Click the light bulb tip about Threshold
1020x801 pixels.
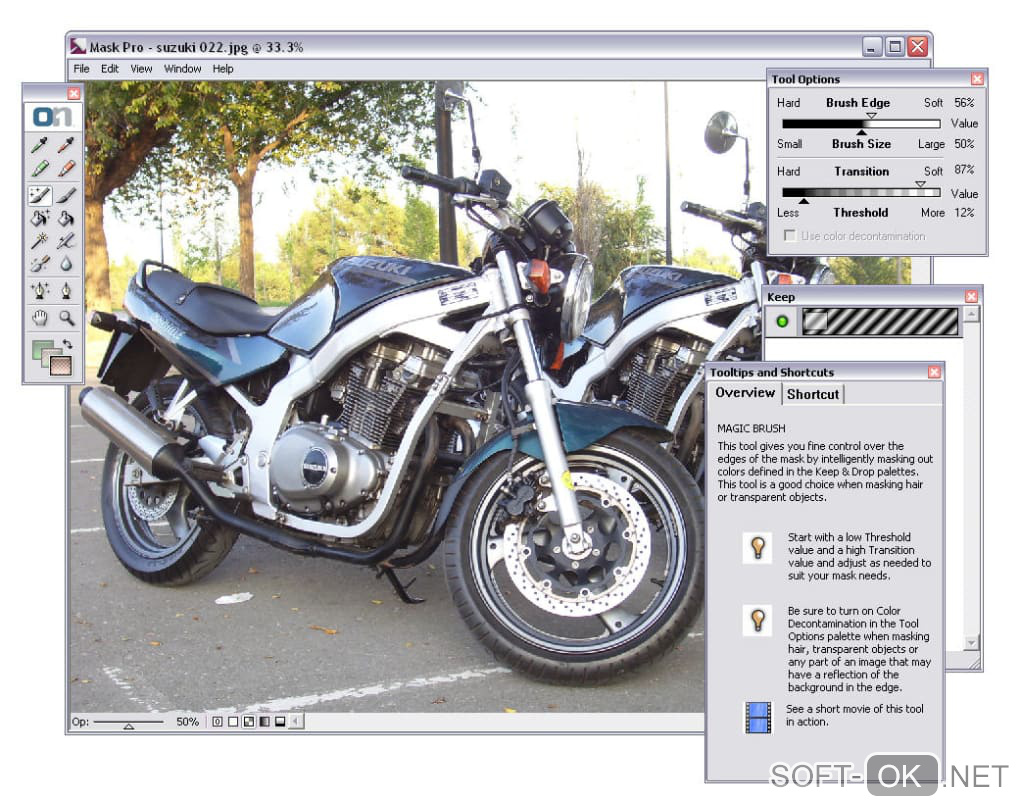(758, 547)
